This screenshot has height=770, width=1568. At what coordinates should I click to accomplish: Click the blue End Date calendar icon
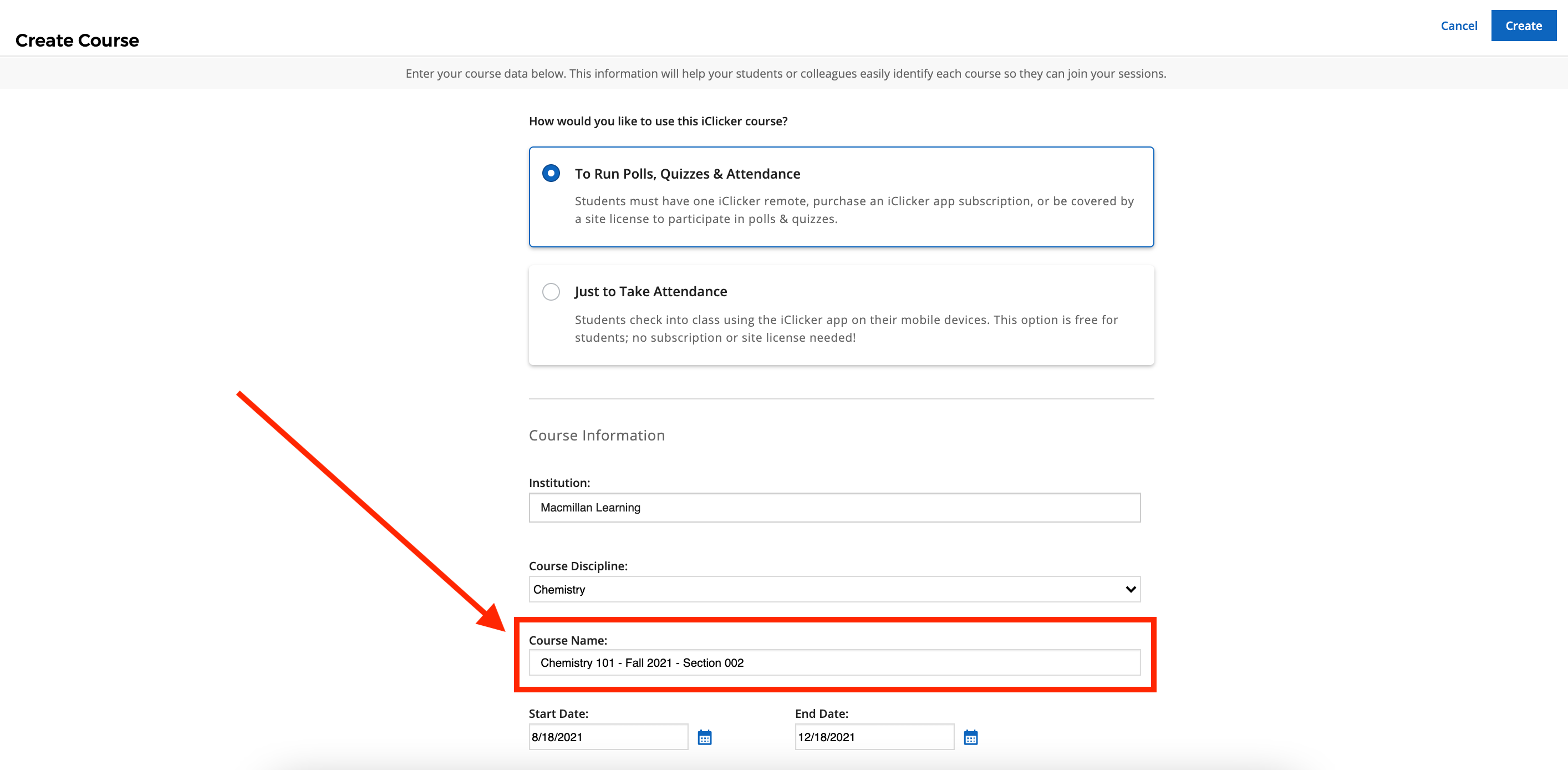tap(970, 737)
